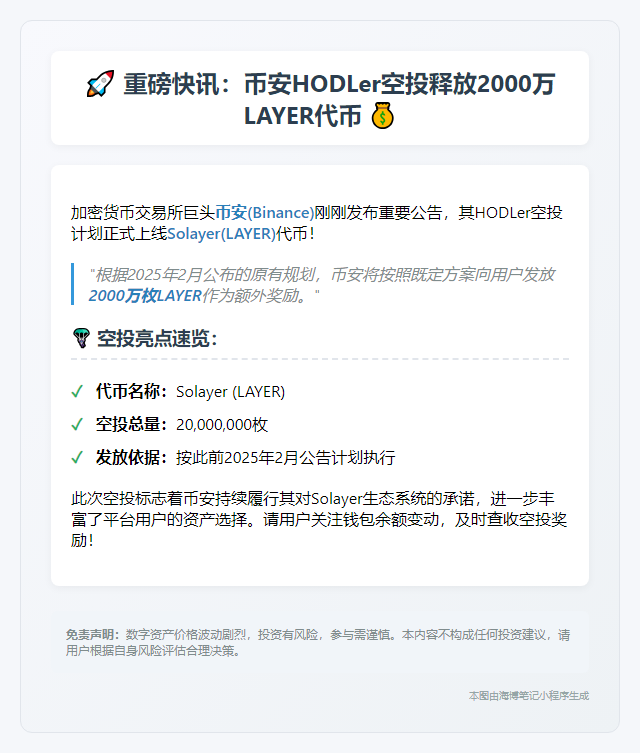Click the highlighted 2000万枚LAYER text in the quote

point(145,295)
